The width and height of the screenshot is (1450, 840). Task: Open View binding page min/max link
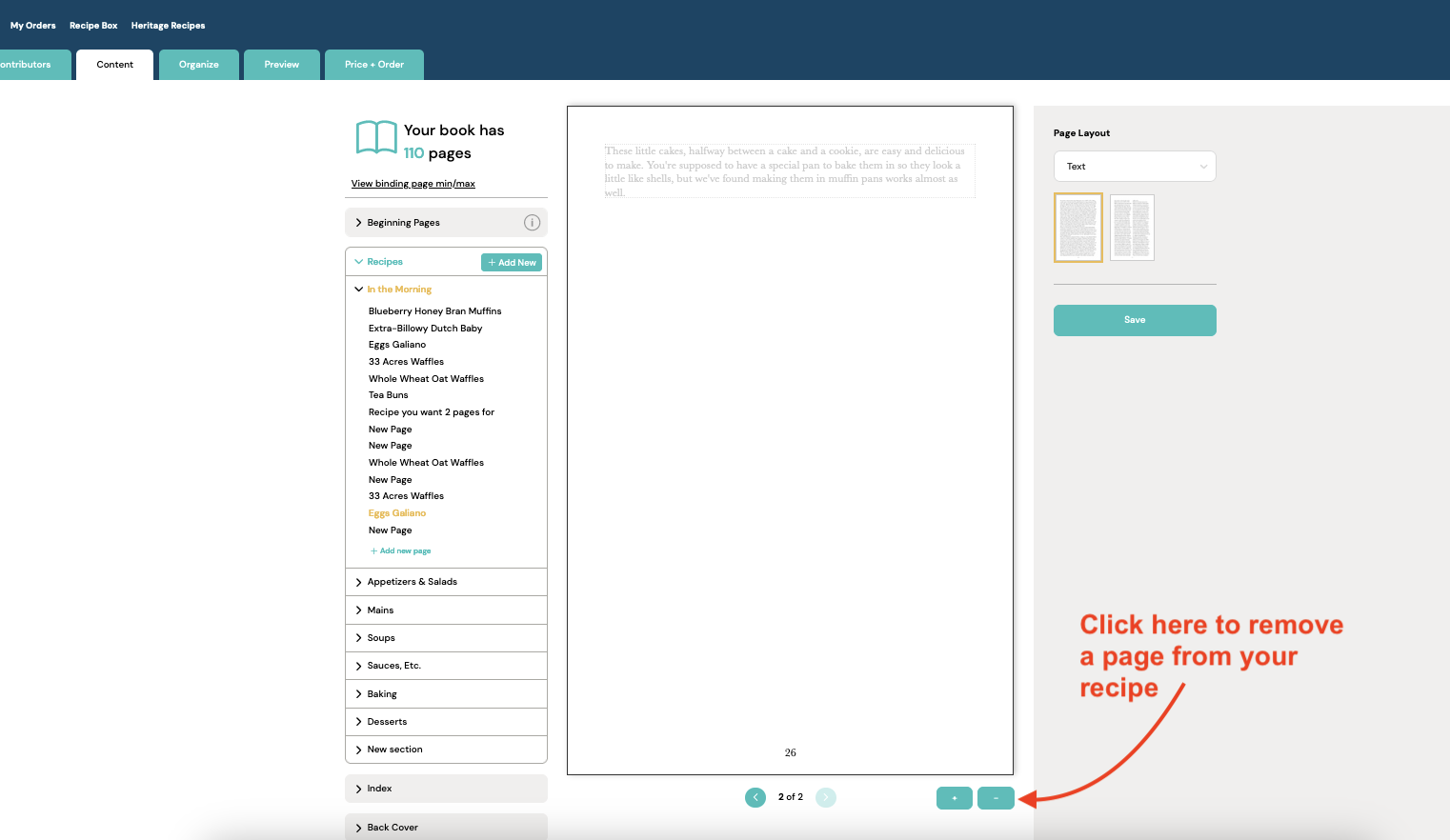413,184
